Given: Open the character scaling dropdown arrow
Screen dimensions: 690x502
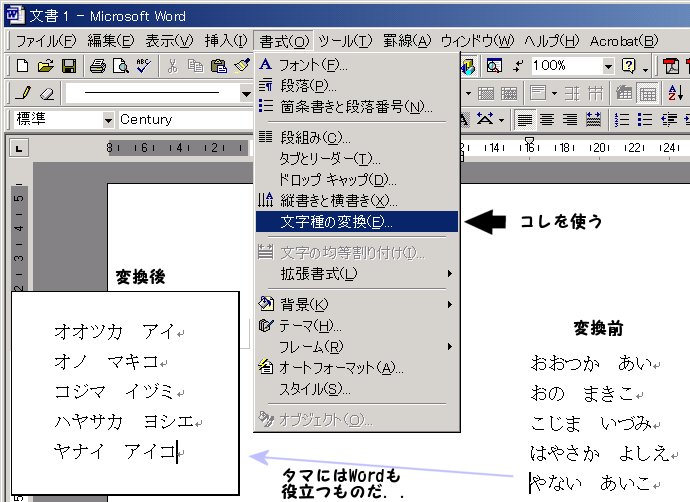Looking at the screenshot, I should point(501,119).
